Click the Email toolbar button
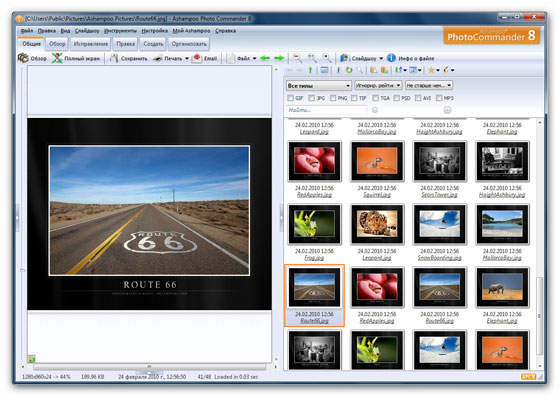This screenshot has height=397, width=560. [x=205, y=58]
